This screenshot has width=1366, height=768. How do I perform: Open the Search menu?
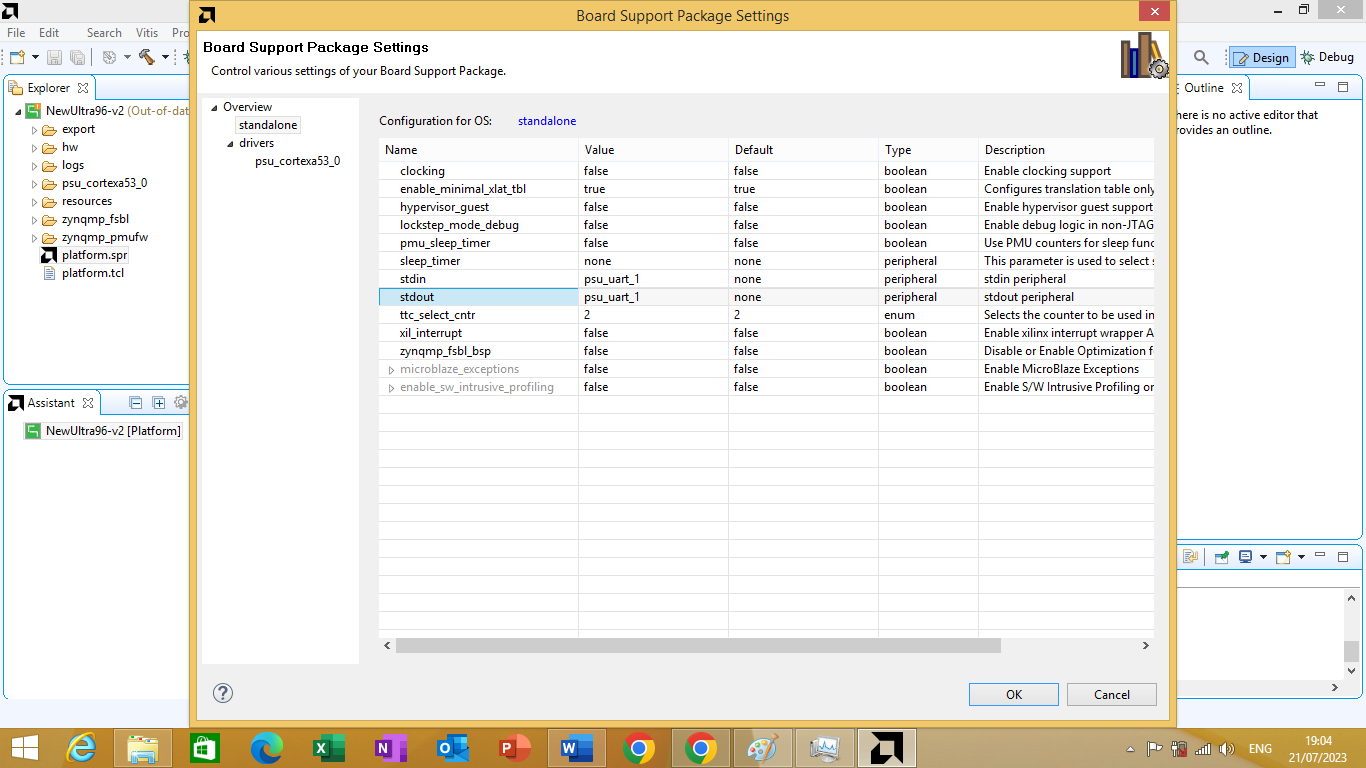coord(104,33)
